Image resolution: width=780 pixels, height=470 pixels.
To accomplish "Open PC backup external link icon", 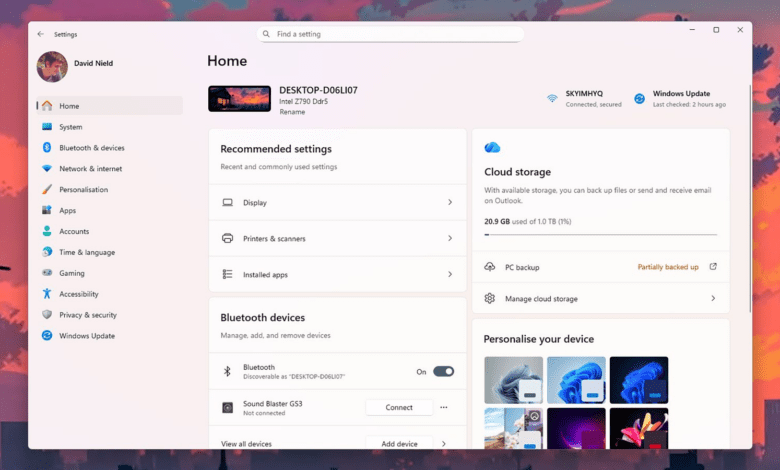I will (713, 267).
